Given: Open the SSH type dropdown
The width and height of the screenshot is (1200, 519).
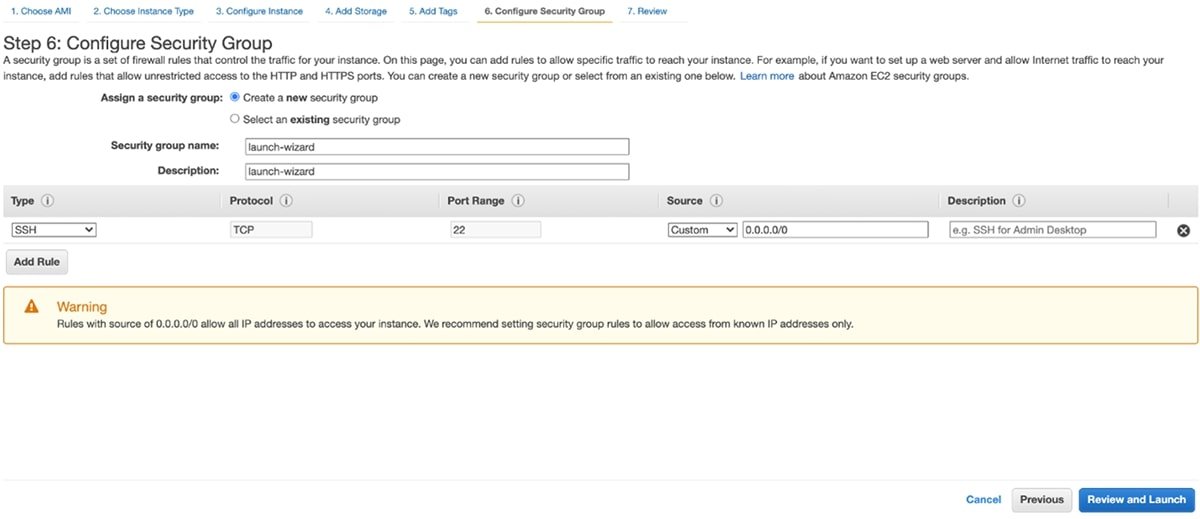Looking at the screenshot, I should 54,230.
